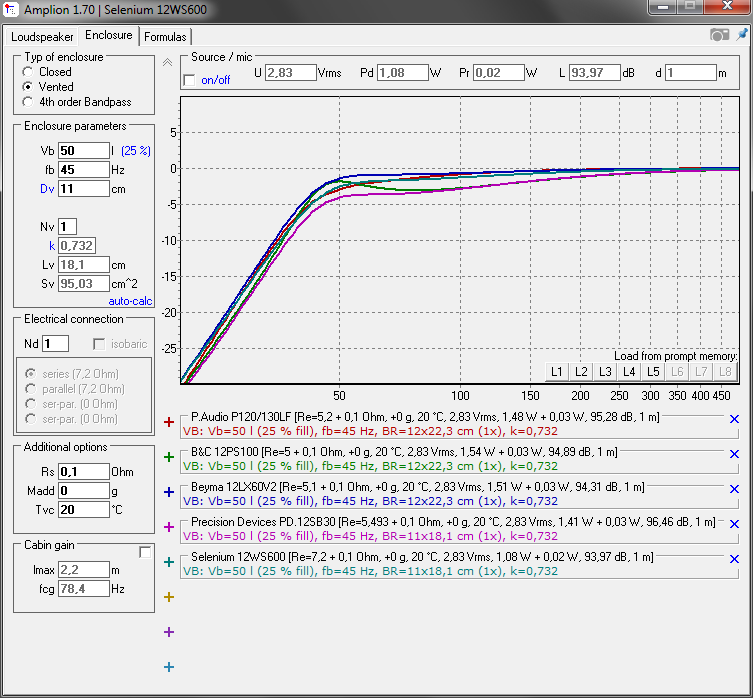This screenshot has height=698, width=753.
Task: Click the green plus for B&C 12PS100
Action: [169, 457]
